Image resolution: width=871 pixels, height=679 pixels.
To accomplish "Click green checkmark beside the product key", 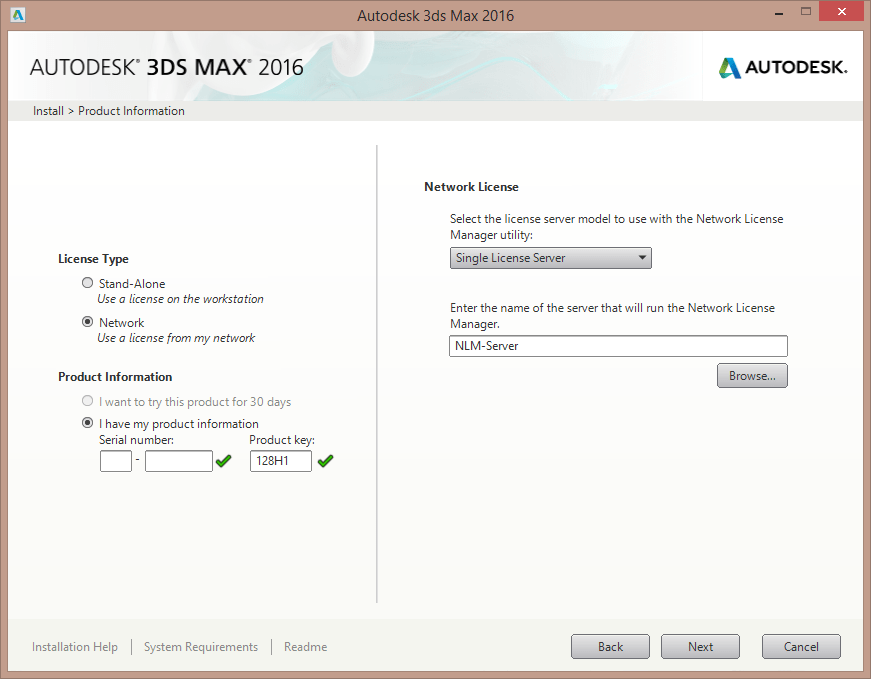I will pyautogui.click(x=325, y=461).
